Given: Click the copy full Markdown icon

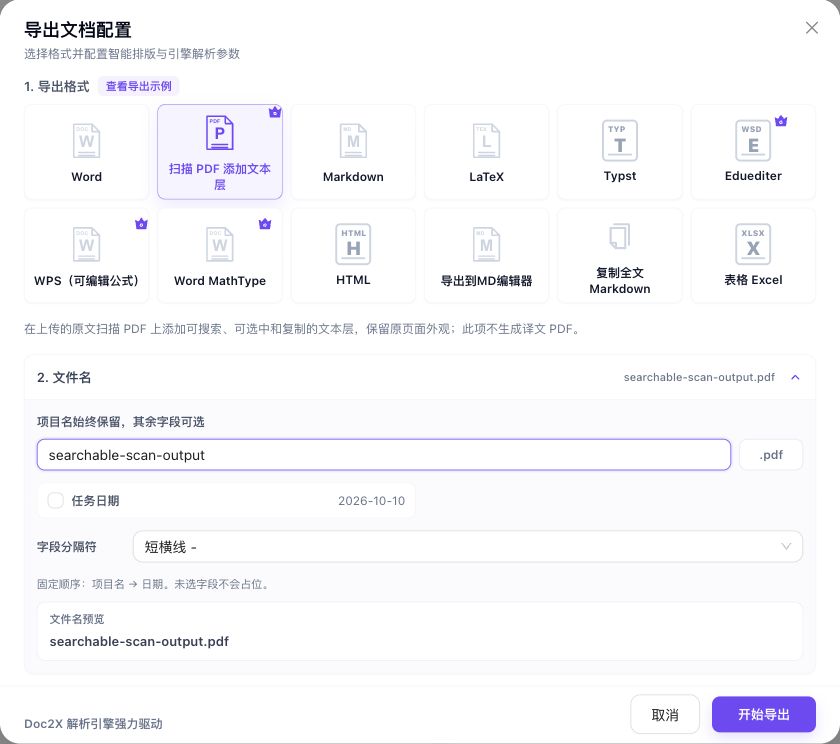Looking at the screenshot, I should coord(620,236).
